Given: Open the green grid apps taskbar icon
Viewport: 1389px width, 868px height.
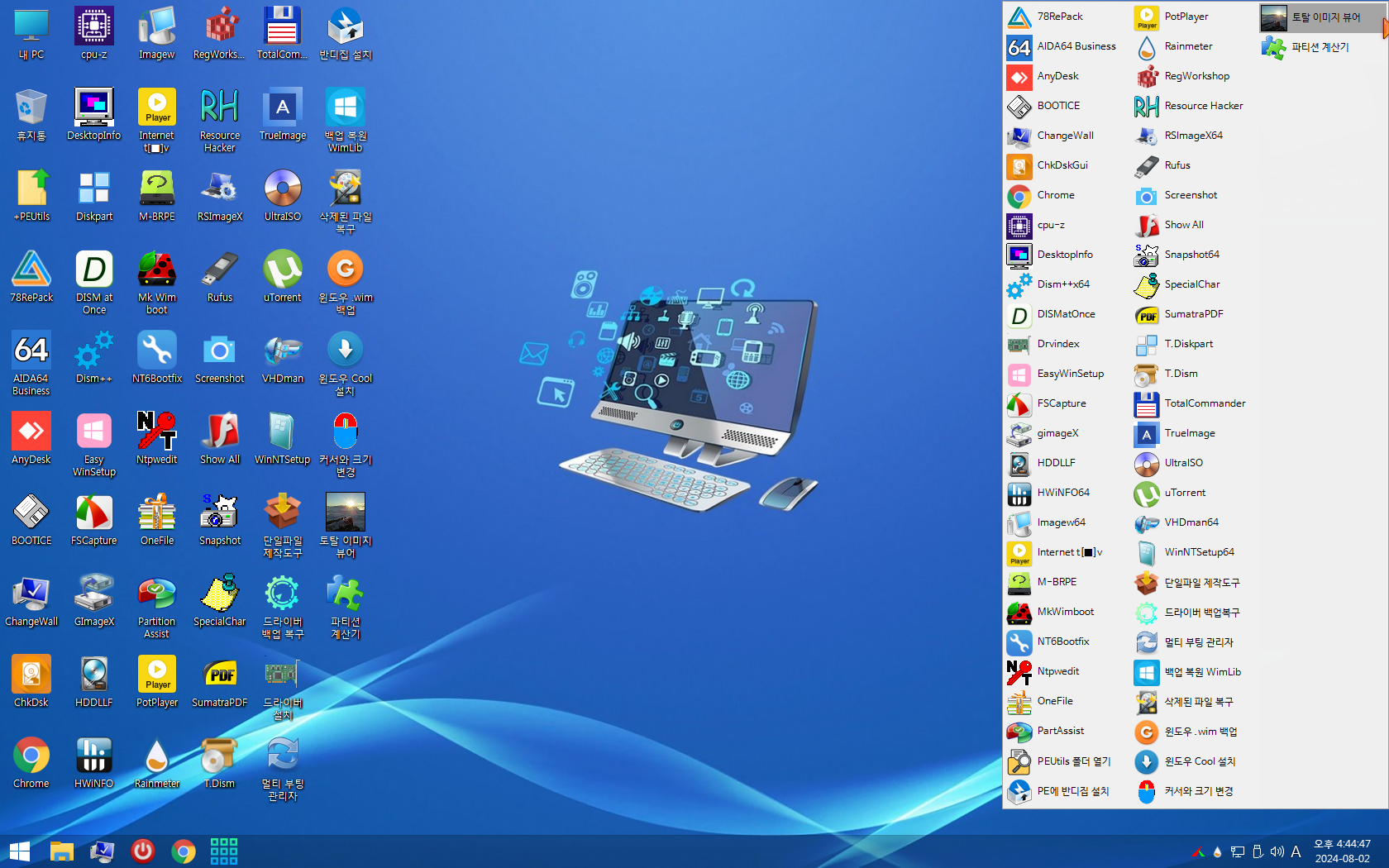Looking at the screenshot, I should tap(224, 851).
